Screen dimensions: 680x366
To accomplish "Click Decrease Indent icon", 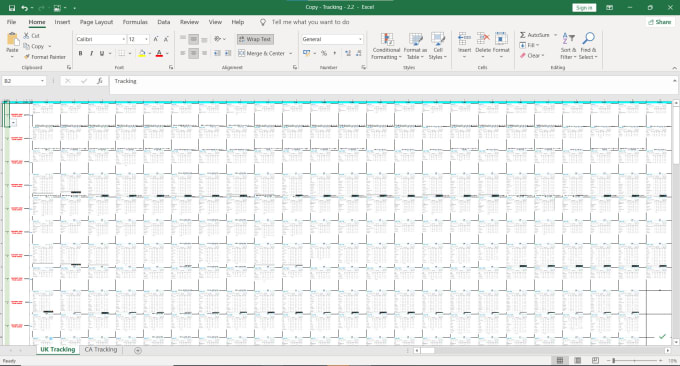I will pos(216,53).
